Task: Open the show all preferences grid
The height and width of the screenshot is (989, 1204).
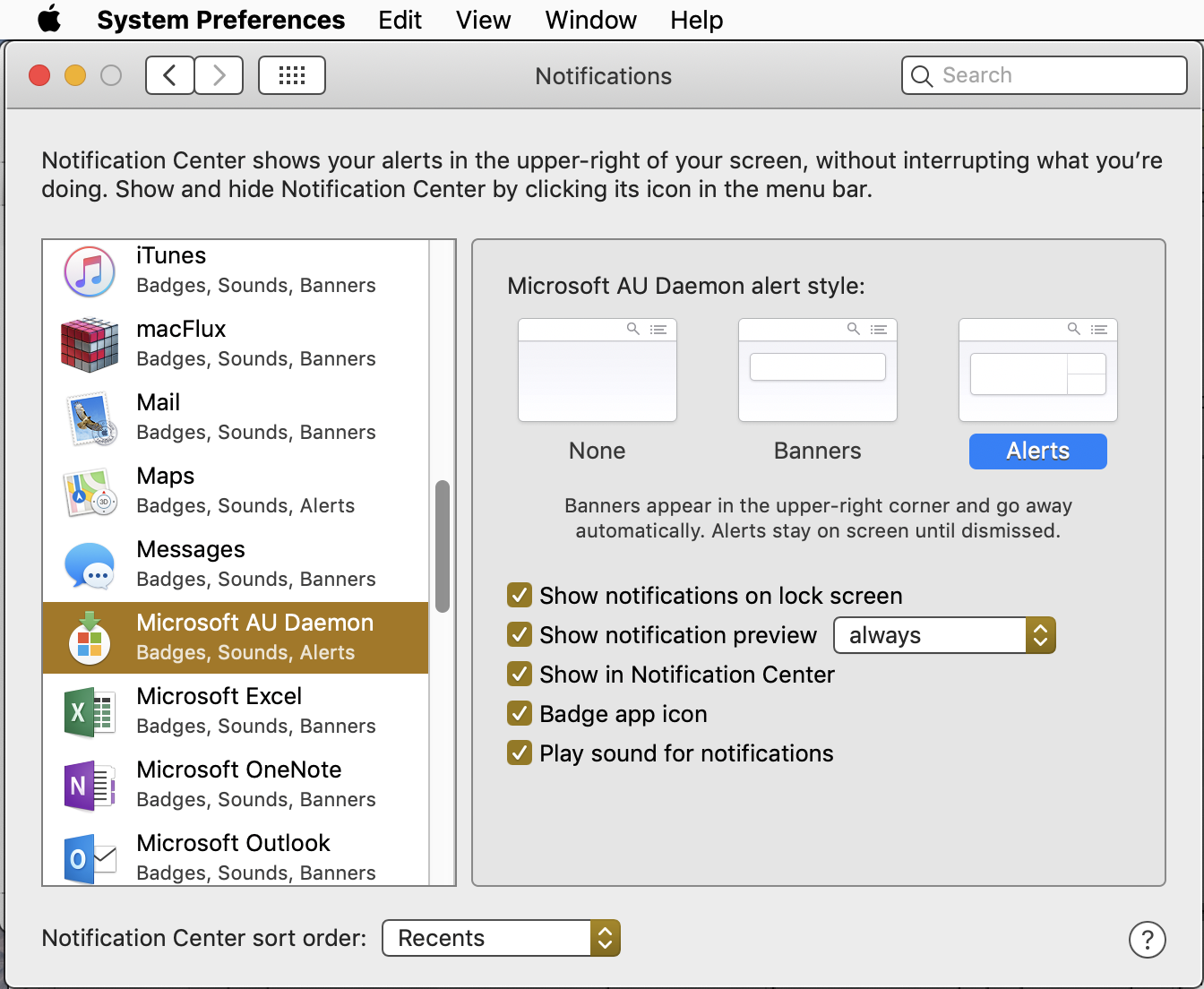Action: coord(292,75)
